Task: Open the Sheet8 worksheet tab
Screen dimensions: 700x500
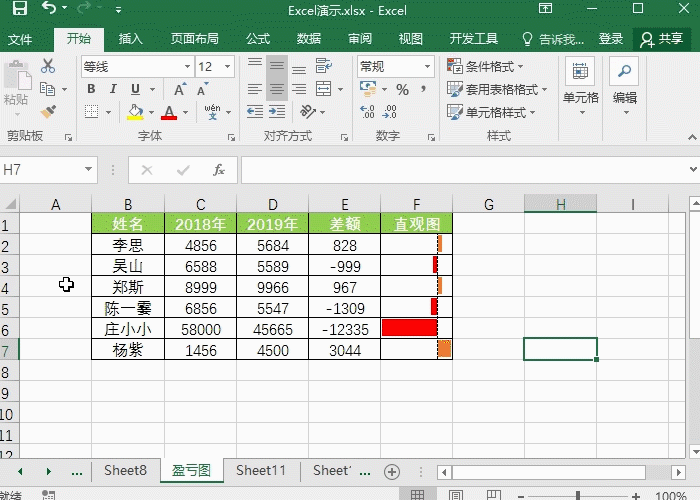Action: [x=125, y=471]
